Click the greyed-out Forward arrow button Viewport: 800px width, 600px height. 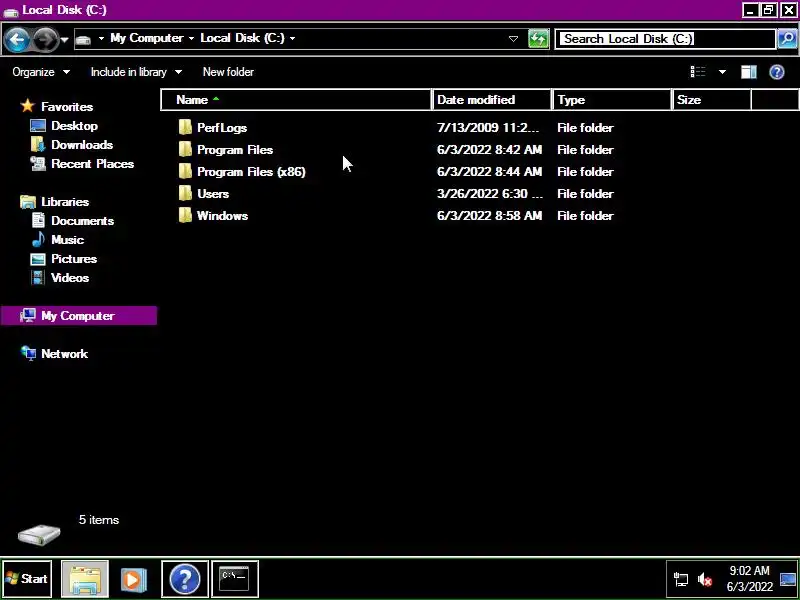coord(46,39)
